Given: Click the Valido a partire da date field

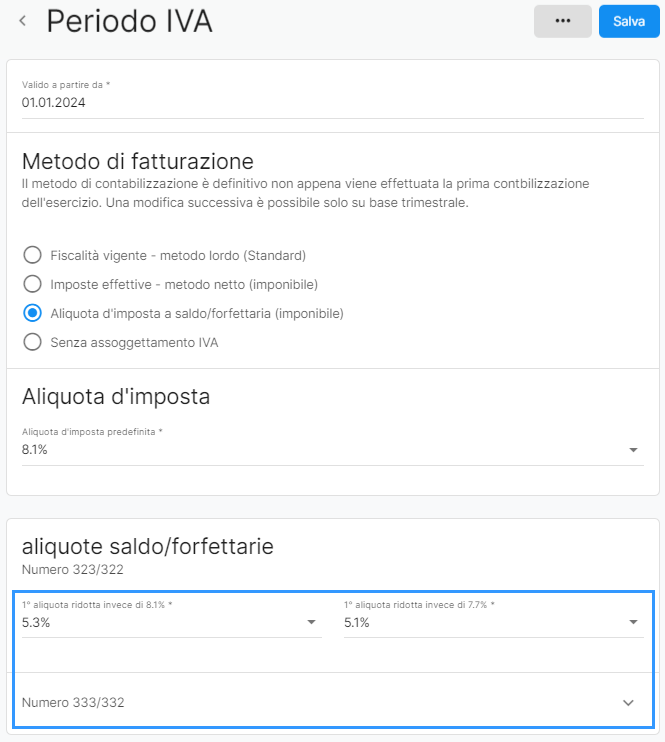Looking at the screenshot, I should [333, 99].
